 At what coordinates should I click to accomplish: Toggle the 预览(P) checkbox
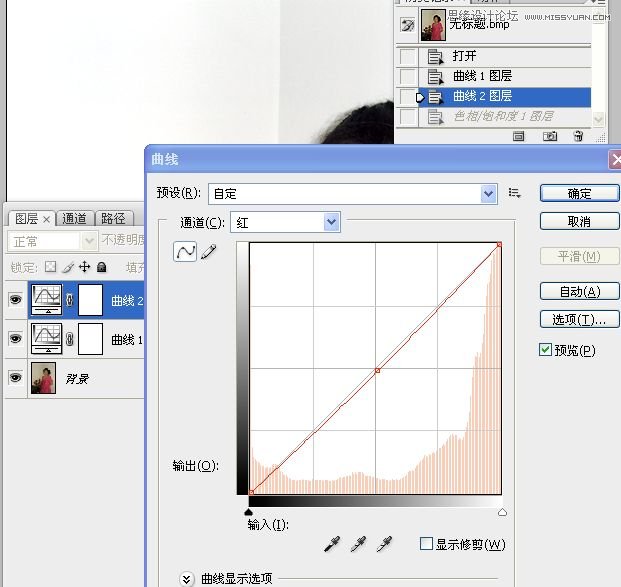click(545, 350)
